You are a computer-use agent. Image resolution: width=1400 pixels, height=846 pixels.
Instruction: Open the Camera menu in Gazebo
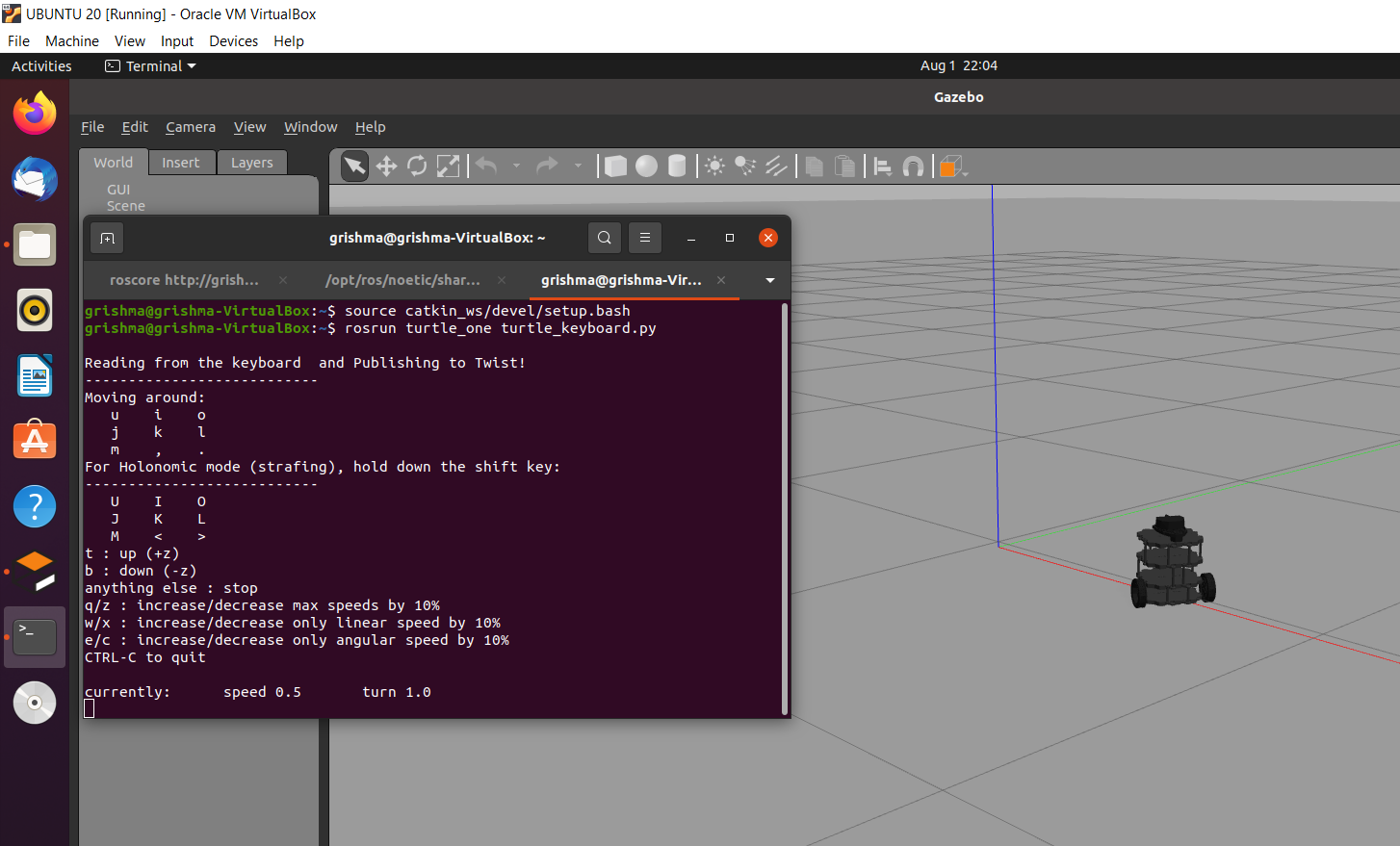[x=190, y=126]
